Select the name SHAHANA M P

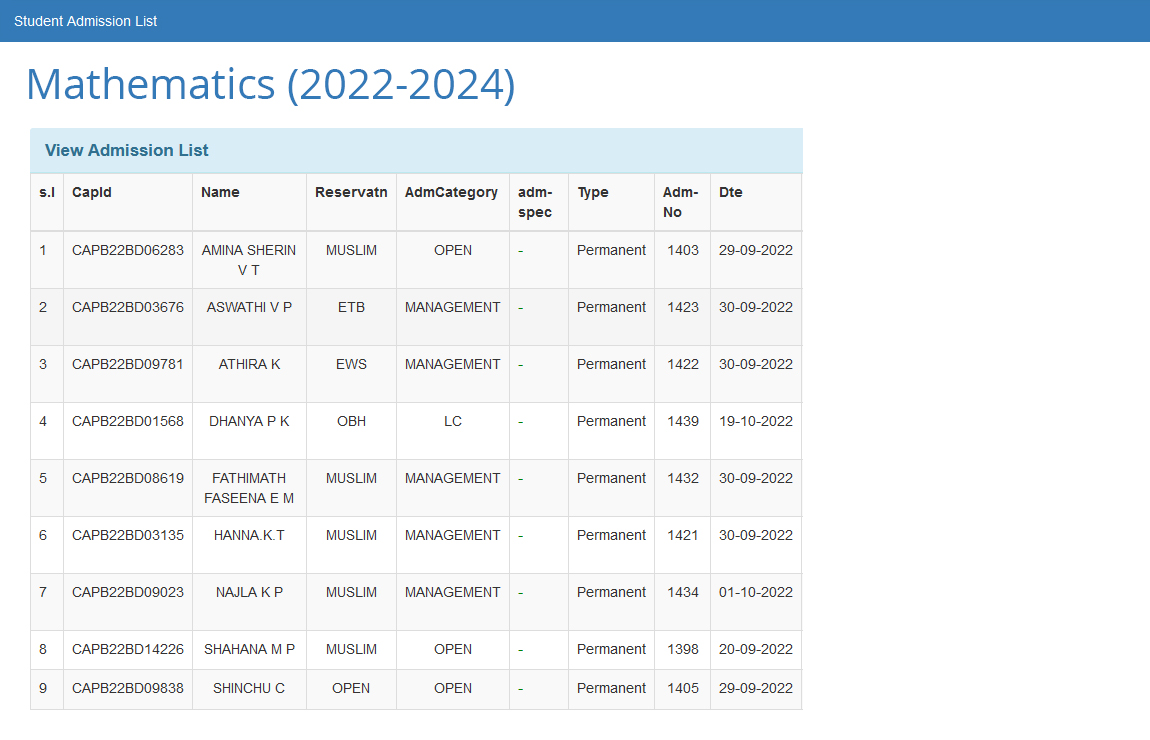point(249,649)
